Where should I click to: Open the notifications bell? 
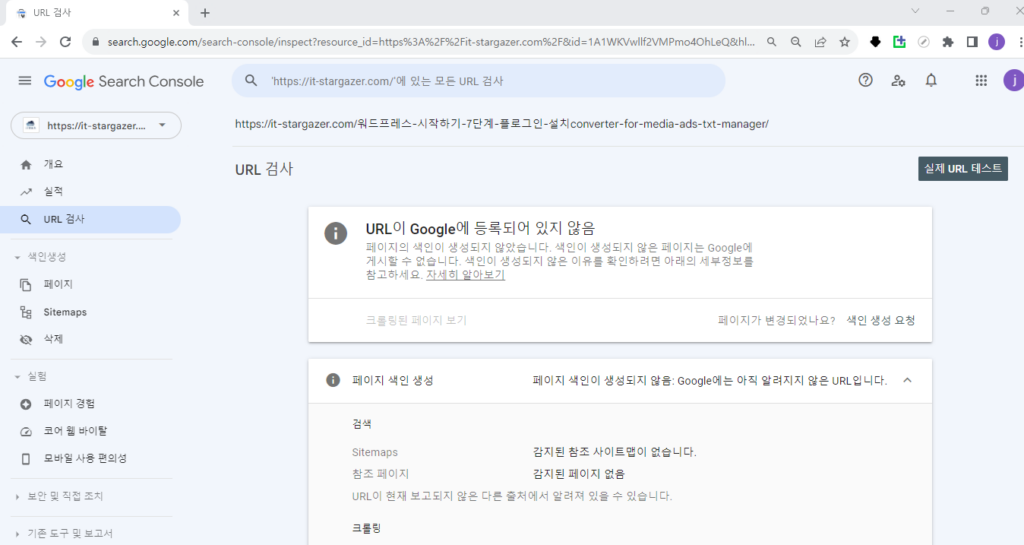[x=931, y=80]
